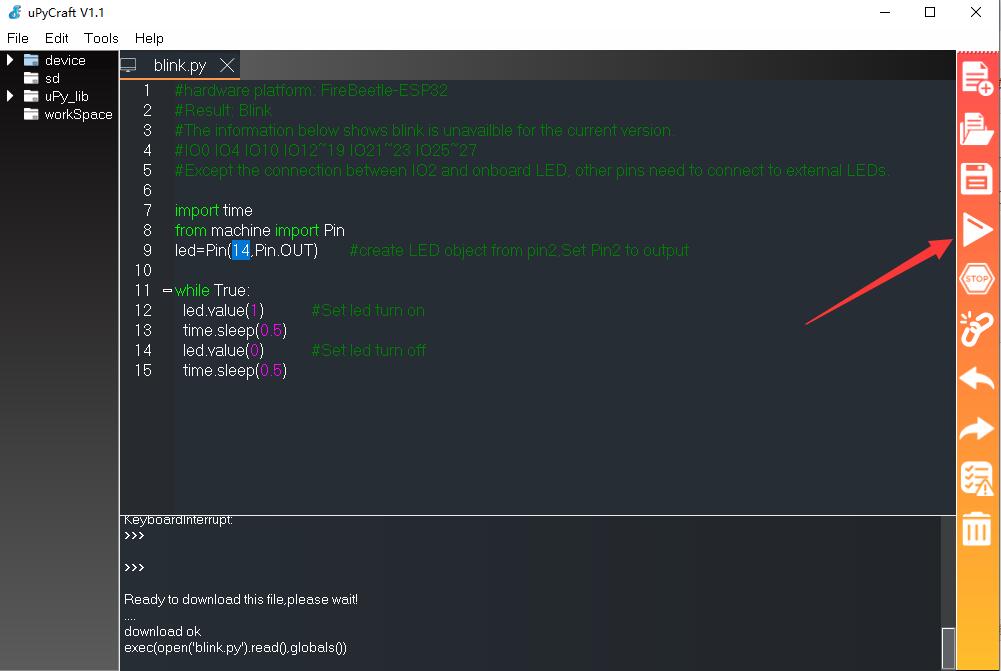Screen dimensions: 1001x671
Task: Click the '#Set led turn on' comment
Action: 368,310
